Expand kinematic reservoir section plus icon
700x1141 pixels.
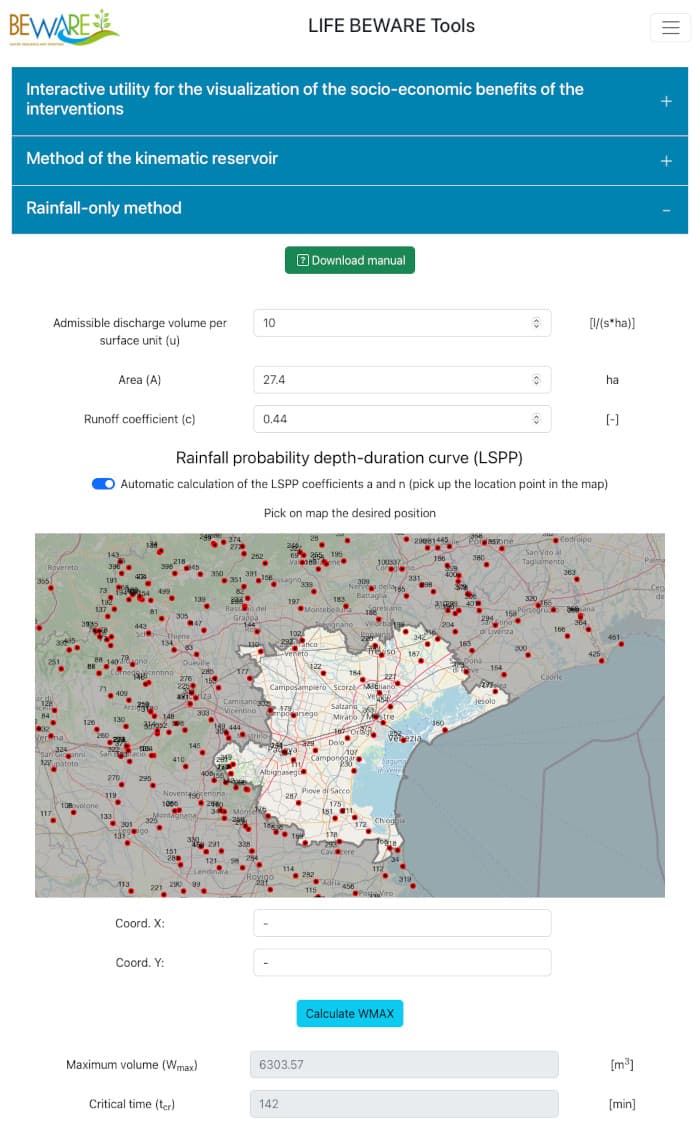point(665,161)
